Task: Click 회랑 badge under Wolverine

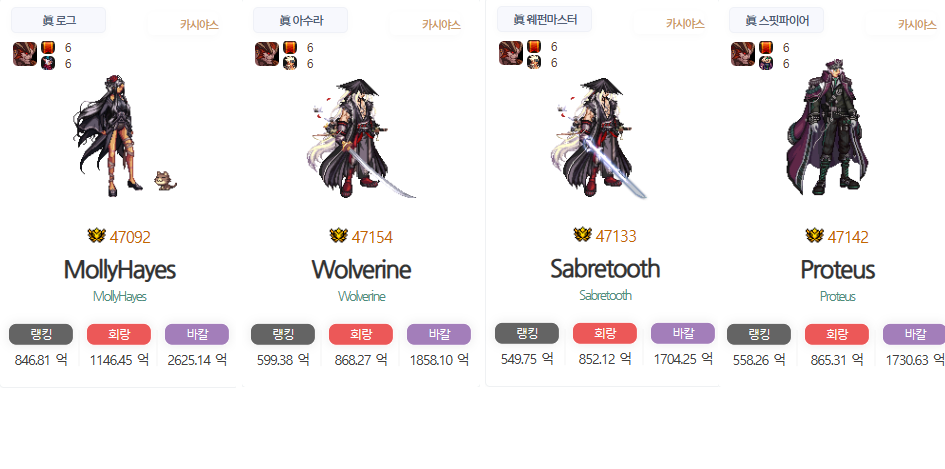Action: pos(361,334)
